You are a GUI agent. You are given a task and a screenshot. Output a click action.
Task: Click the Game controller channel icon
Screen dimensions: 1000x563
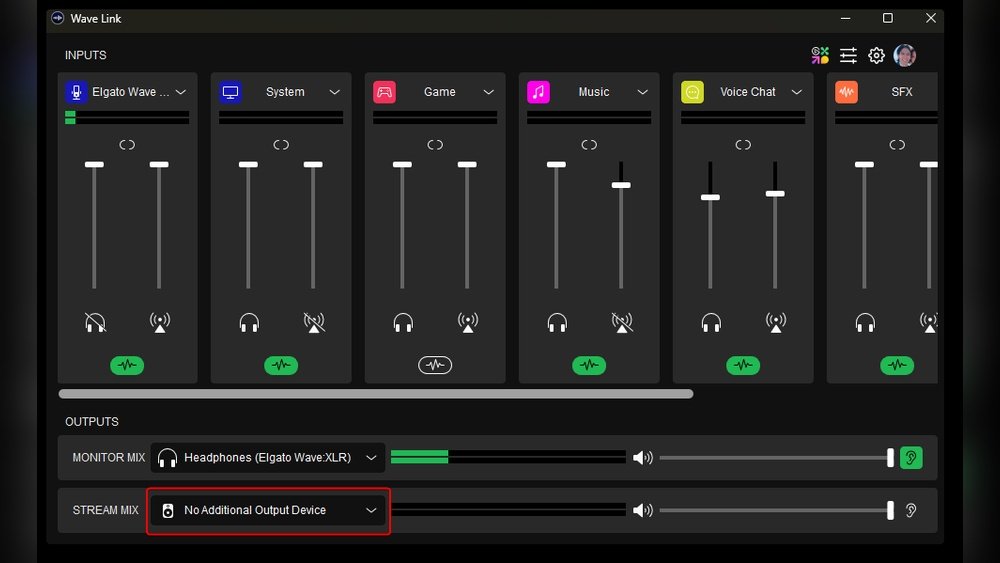click(x=384, y=92)
